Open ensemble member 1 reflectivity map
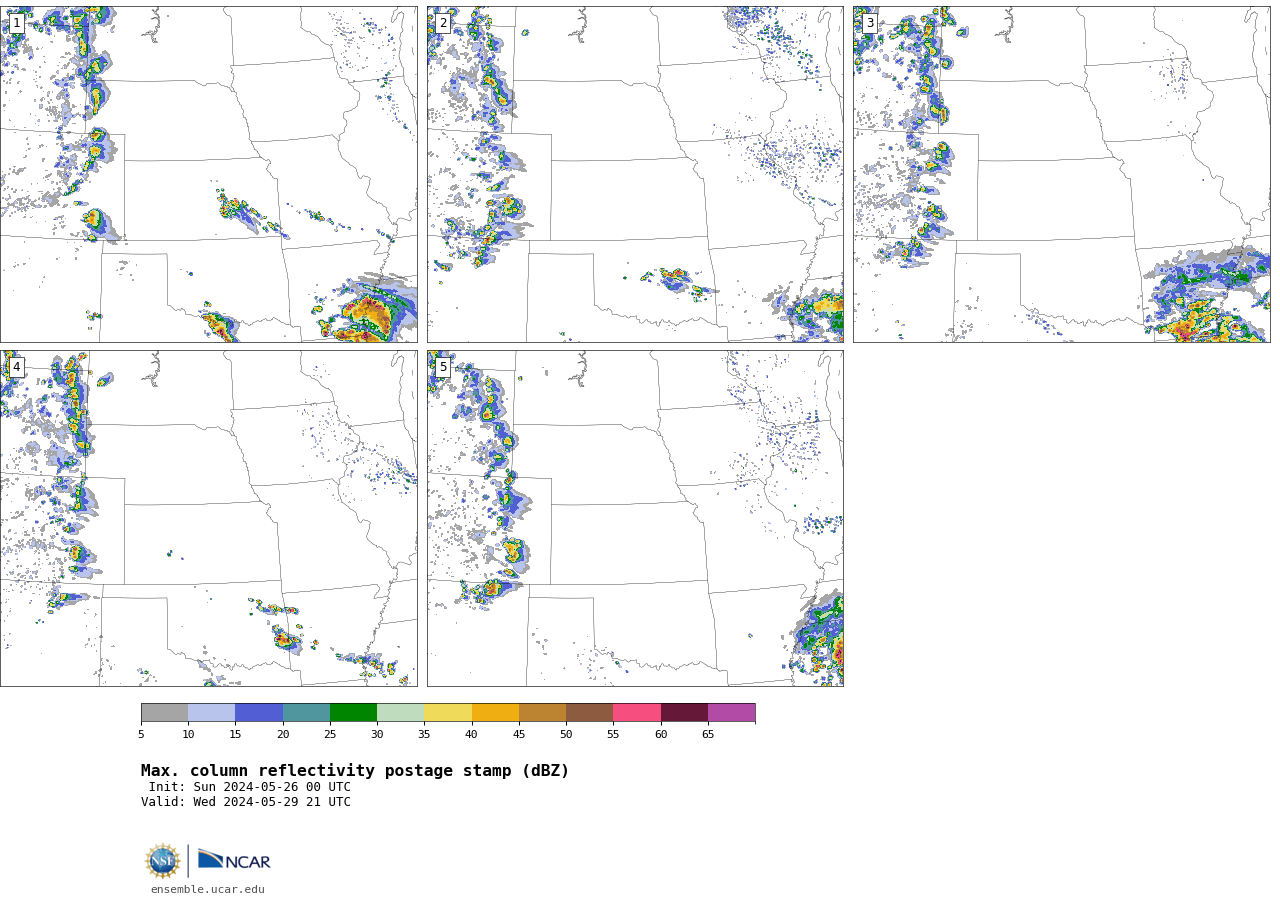Image resolution: width=1280 pixels, height=901 pixels. (x=209, y=174)
